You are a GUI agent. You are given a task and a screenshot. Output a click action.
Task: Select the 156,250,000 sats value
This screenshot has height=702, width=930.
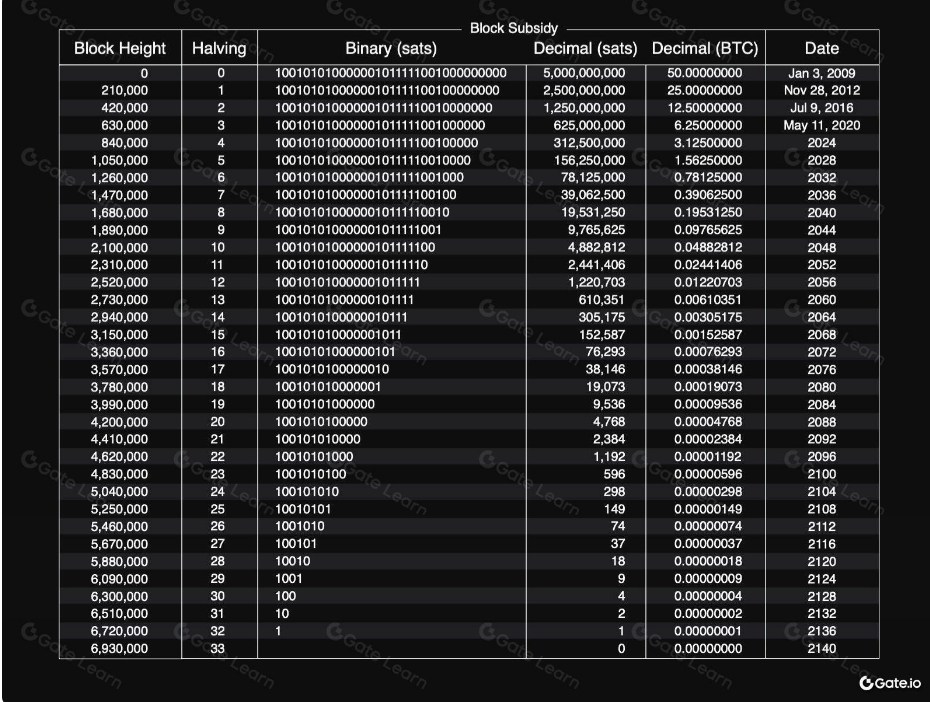coord(589,161)
